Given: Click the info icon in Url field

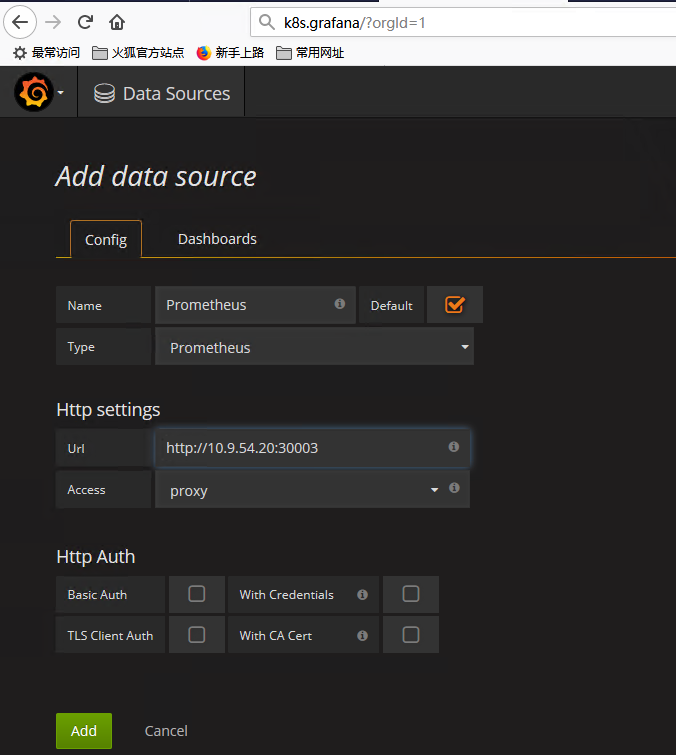Looking at the screenshot, I should tap(454, 447).
